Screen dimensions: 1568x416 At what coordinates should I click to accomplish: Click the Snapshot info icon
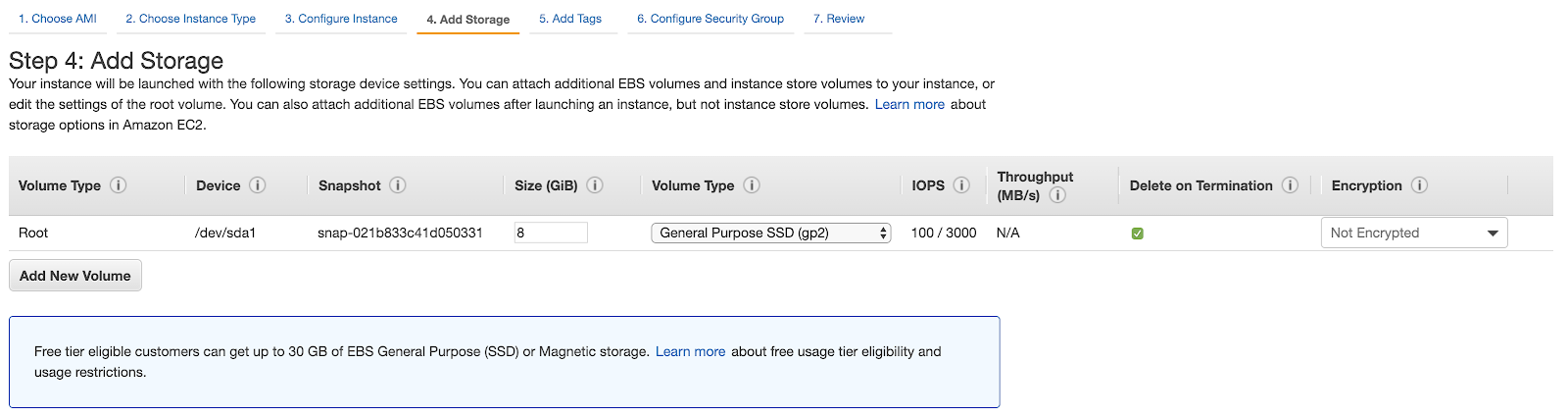pyautogui.click(x=398, y=185)
